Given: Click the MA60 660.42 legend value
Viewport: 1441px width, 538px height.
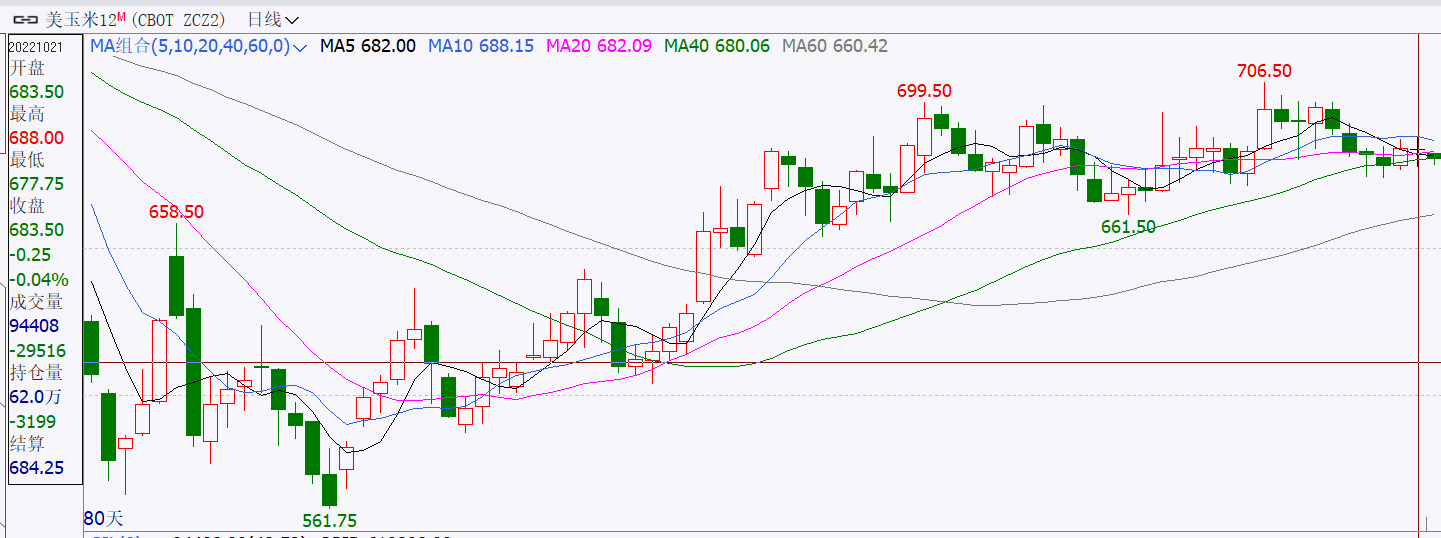Looking at the screenshot, I should 835,45.
